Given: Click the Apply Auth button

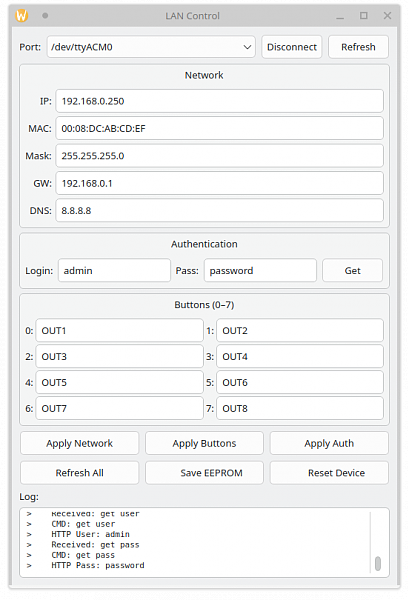Looking at the screenshot, I should pyautogui.click(x=329, y=443).
